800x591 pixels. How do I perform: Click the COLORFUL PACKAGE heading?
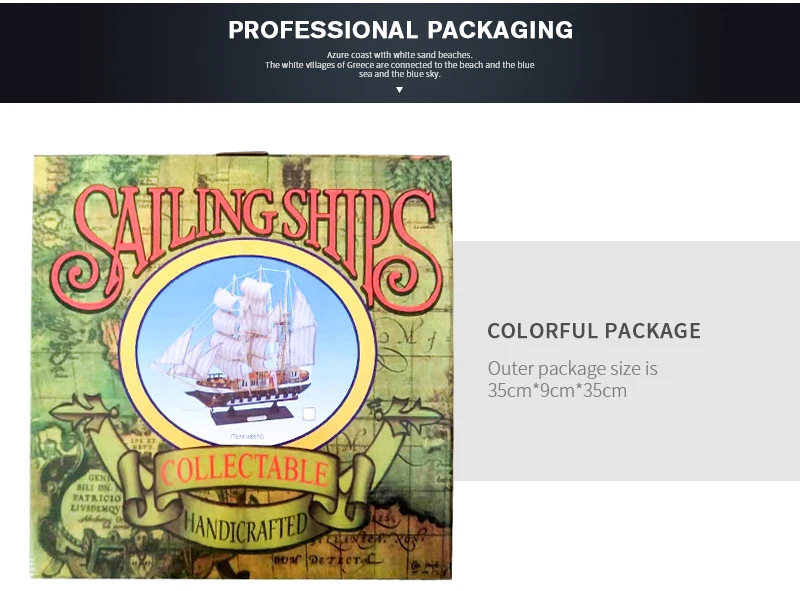(x=594, y=331)
